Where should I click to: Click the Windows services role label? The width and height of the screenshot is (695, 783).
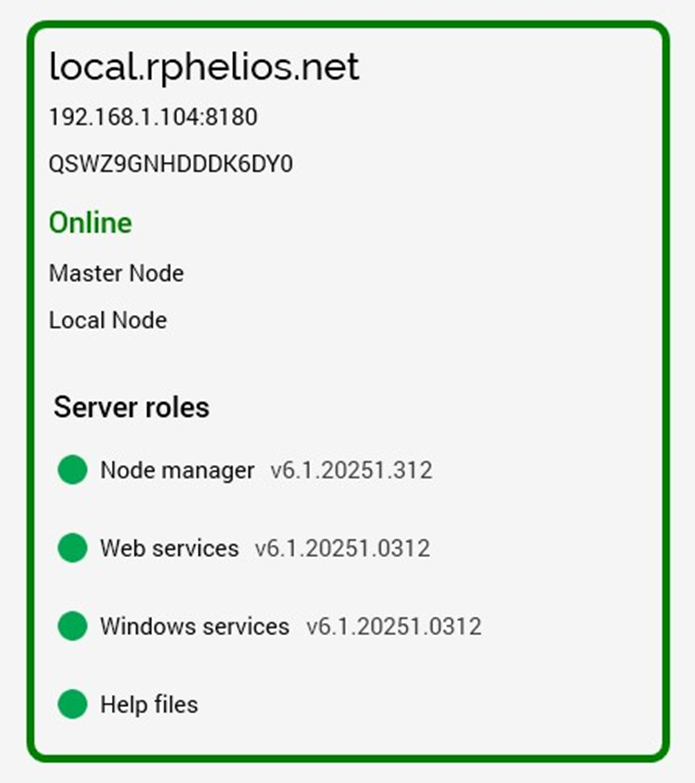click(194, 626)
